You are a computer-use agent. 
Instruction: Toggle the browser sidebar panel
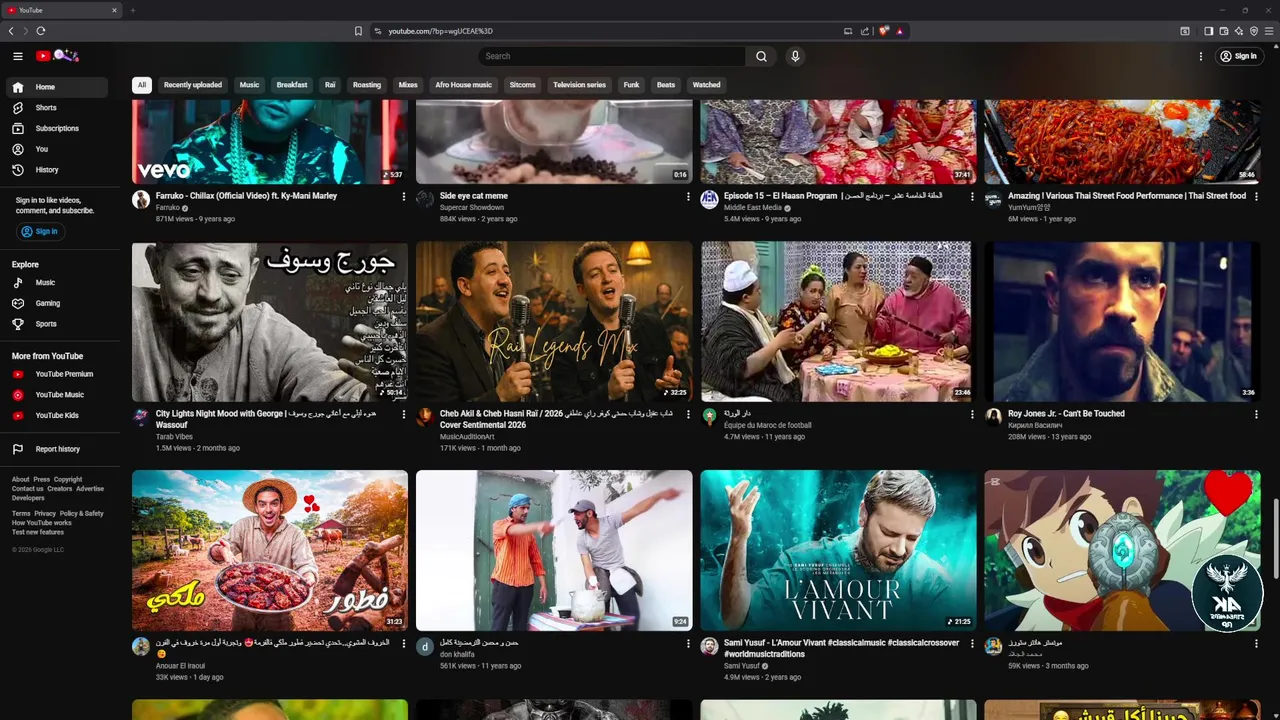coord(1208,31)
